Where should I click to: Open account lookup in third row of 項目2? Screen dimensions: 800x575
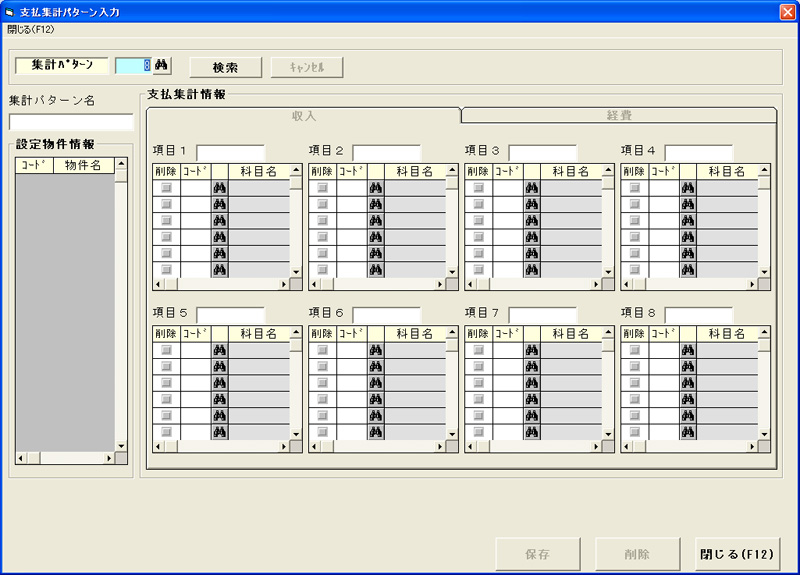coord(376,221)
